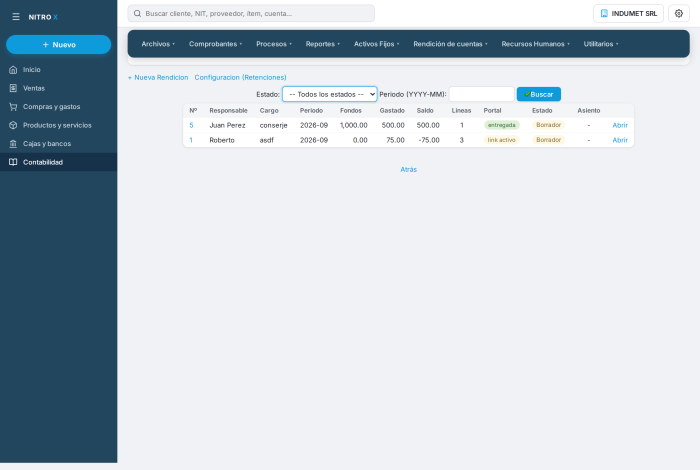
Task: Click the Productos y servicios box icon
Action: tap(13, 125)
